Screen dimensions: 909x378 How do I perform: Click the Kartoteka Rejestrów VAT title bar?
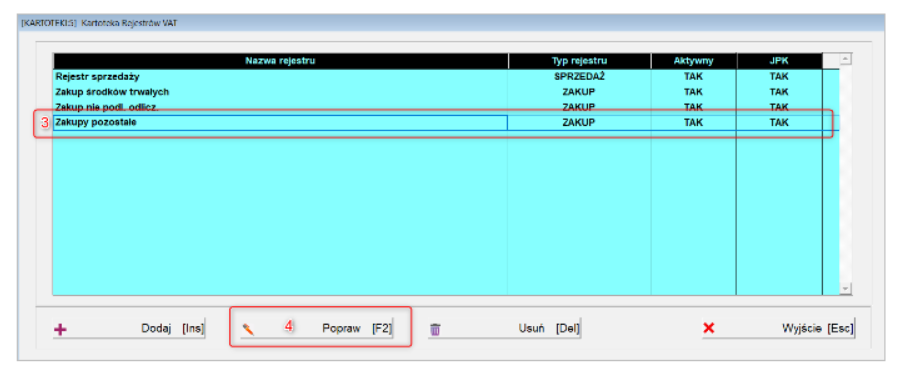click(451, 23)
